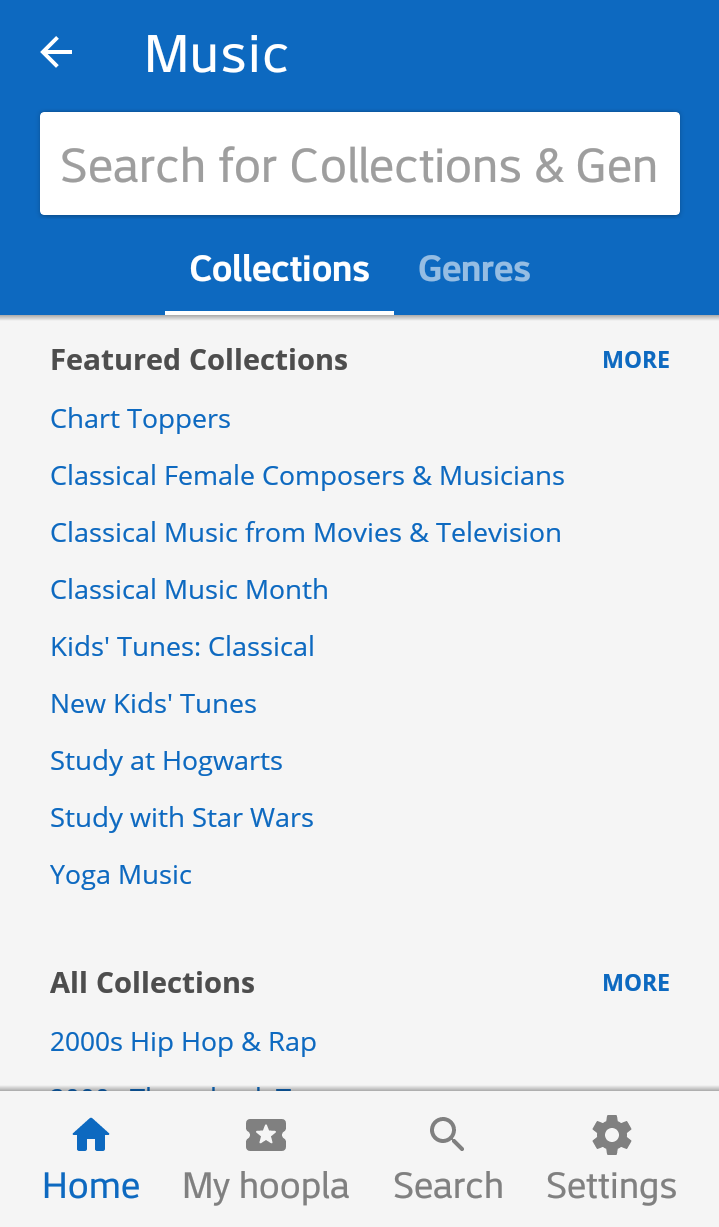
Task: Open Classical Female Composers & Musicians
Action: (308, 476)
